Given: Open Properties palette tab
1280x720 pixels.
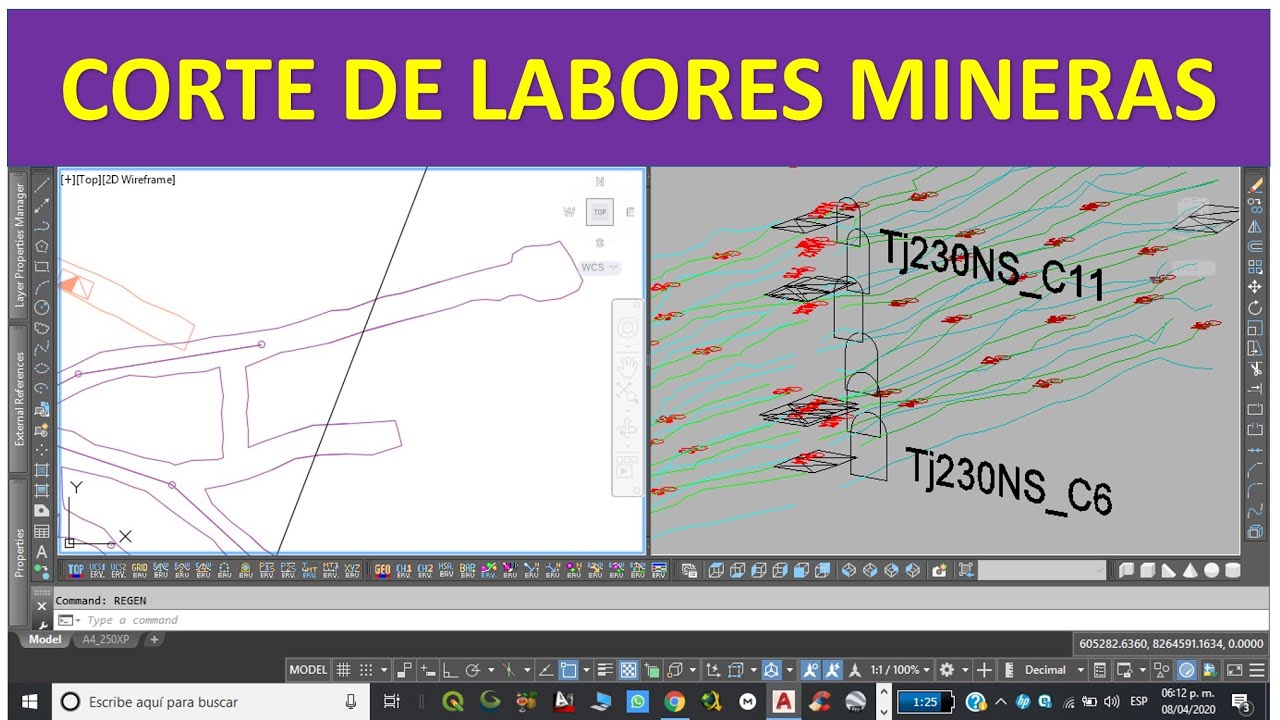Looking at the screenshot, I should click(x=19, y=553).
